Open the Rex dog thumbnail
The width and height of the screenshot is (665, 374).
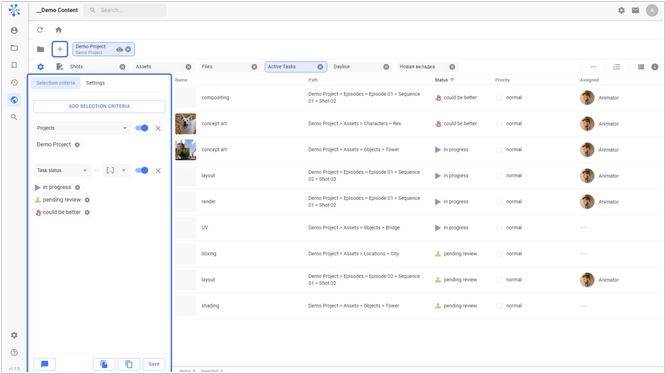[x=186, y=123]
